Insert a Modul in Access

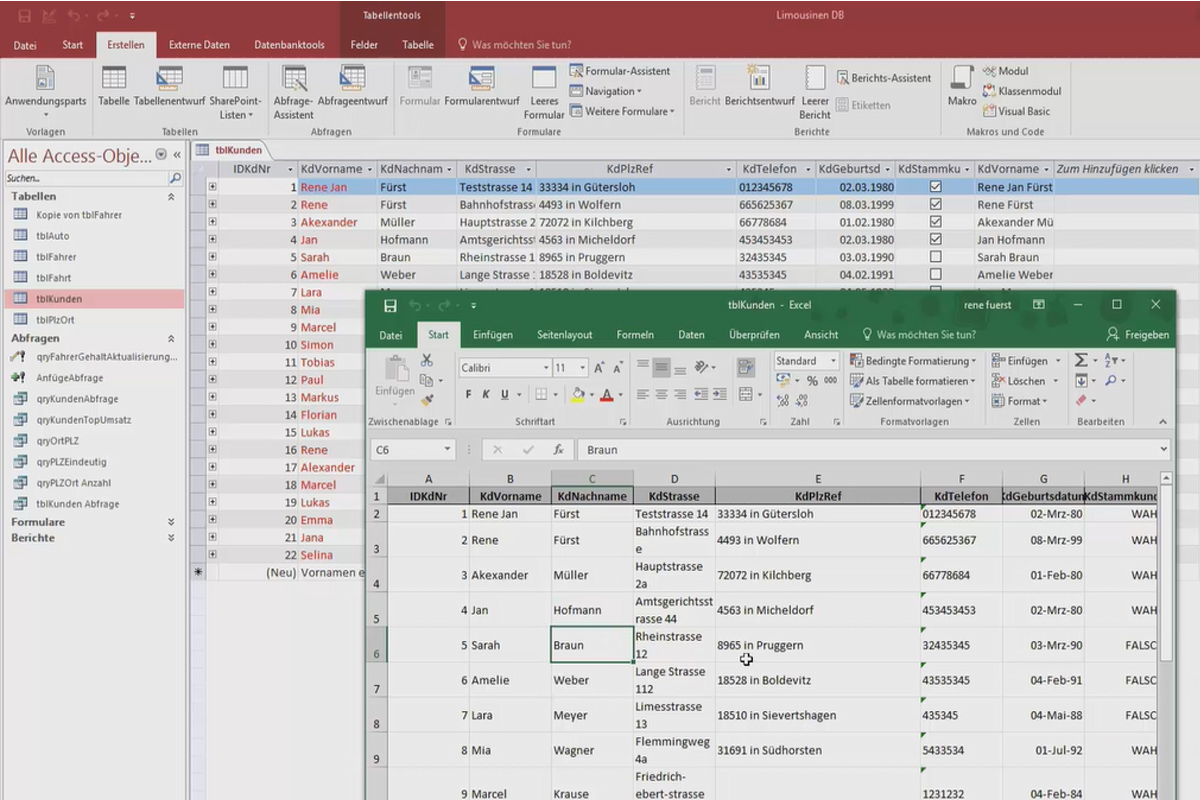click(x=1005, y=71)
